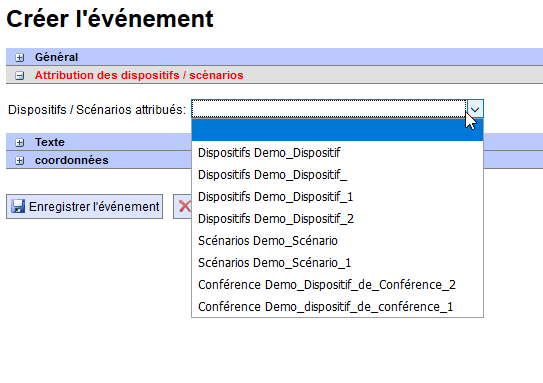Screen dimensions: 543x383
Task: Choose Conférence Demo_dispositif_de_conférence_1
Action: pos(337,306)
